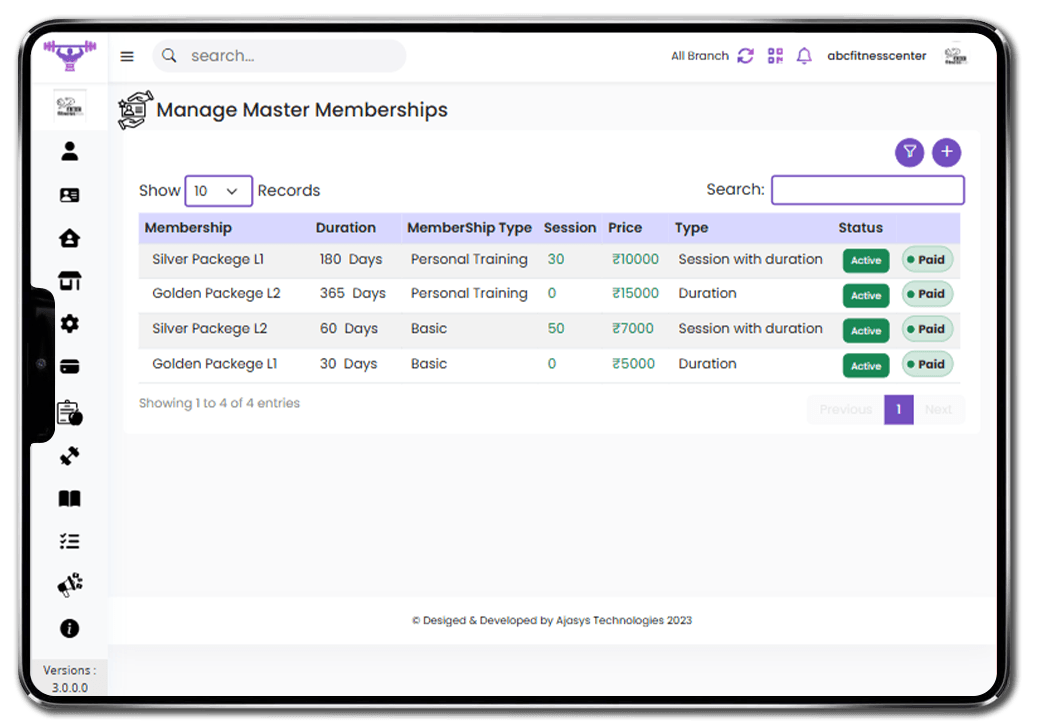The image size is (1040, 728).
Task: Click the QR code scanner icon
Action: pyautogui.click(x=775, y=56)
